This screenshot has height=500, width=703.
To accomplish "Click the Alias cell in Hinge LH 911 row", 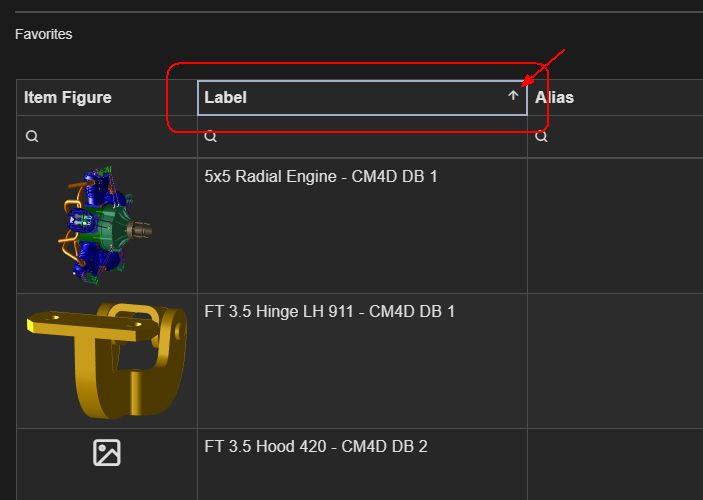I will coord(615,359).
